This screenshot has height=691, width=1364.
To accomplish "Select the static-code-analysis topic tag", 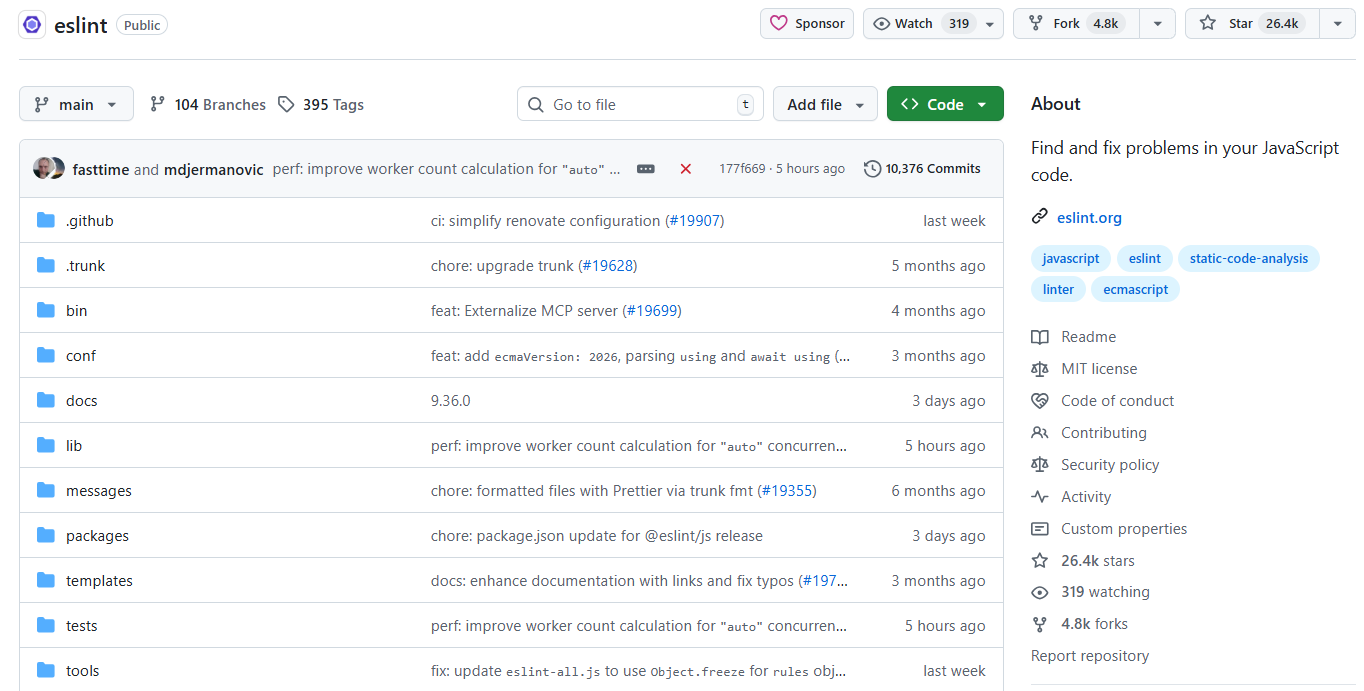I will [1249, 258].
